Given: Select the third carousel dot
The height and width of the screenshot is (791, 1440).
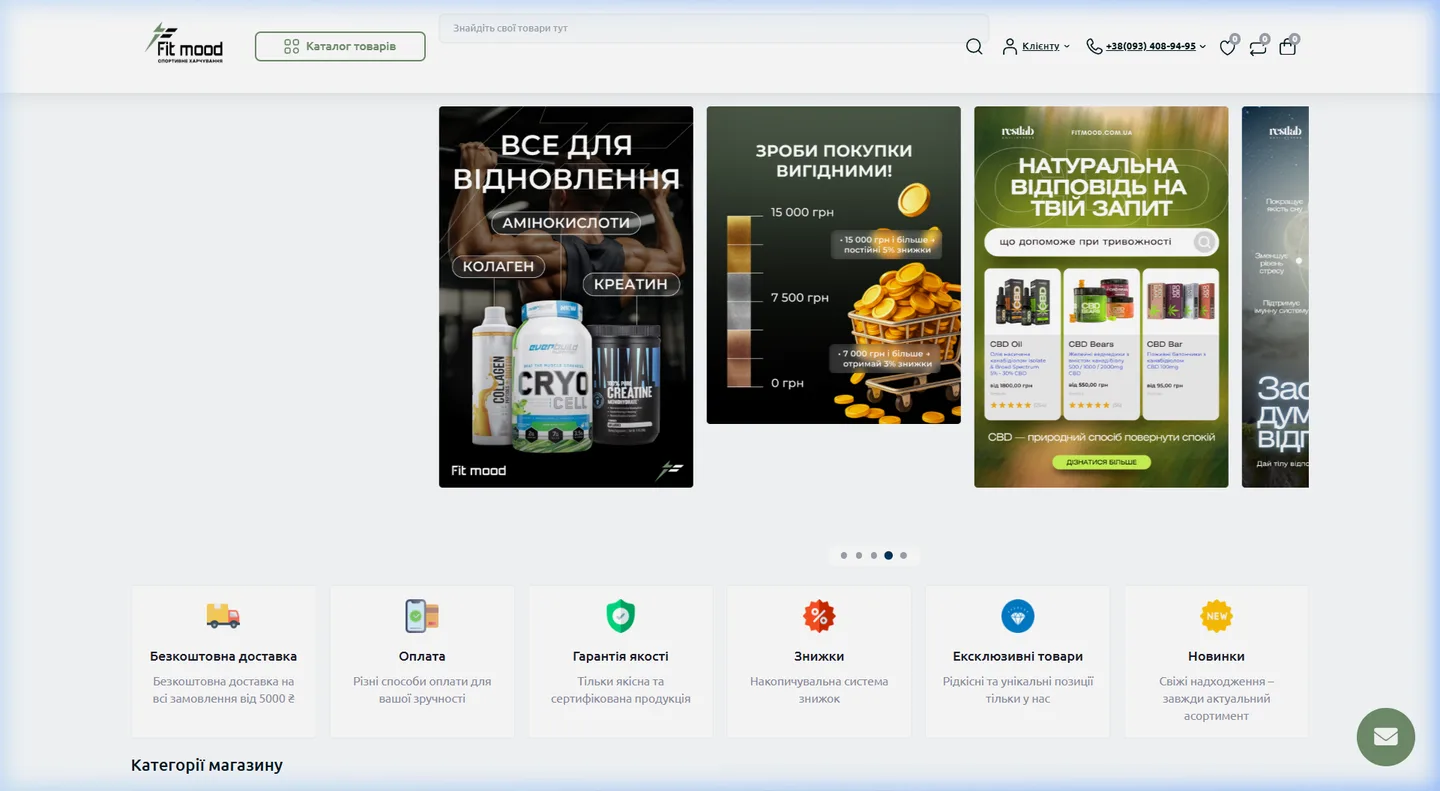Looking at the screenshot, I should point(874,555).
